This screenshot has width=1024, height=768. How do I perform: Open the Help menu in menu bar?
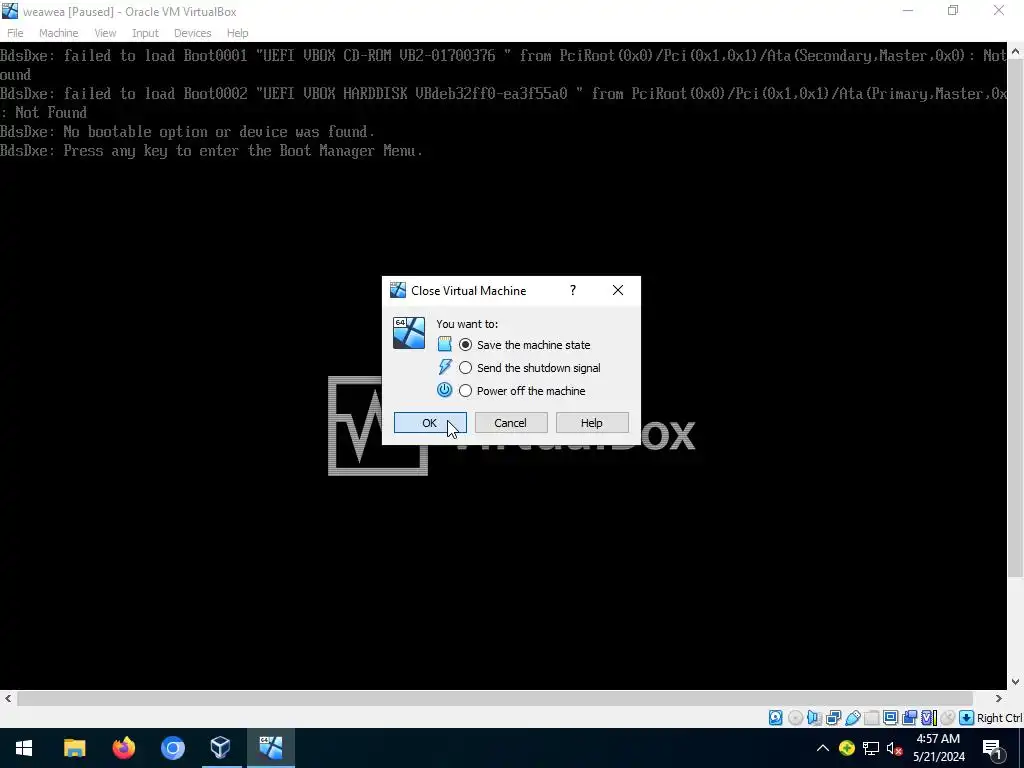pos(238,33)
